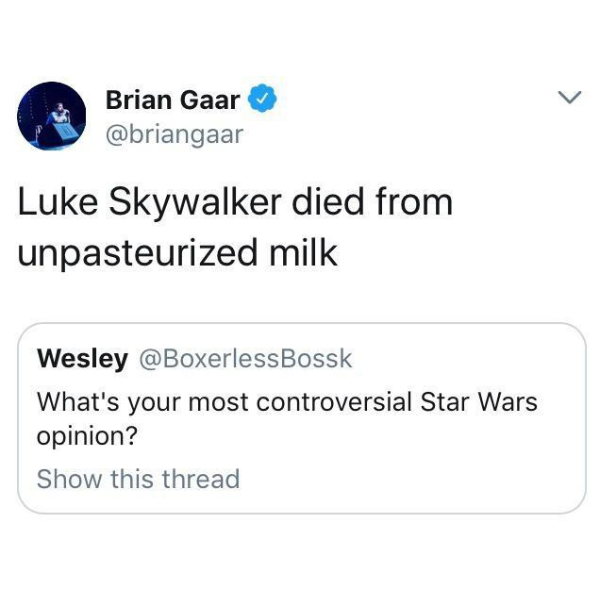Open the Brian Gaar display name

173,100
